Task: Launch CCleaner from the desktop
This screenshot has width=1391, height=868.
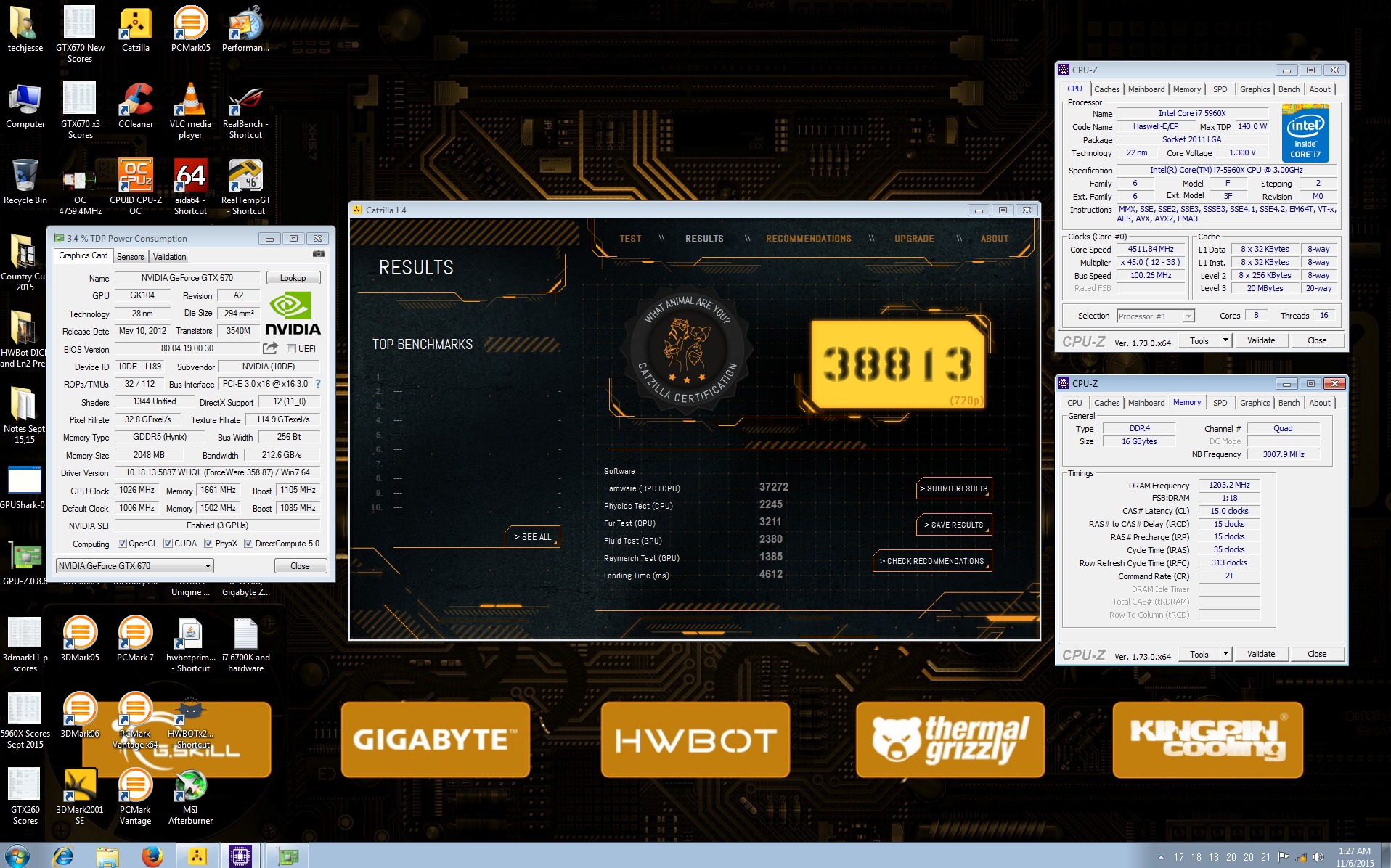Action: (x=135, y=106)
